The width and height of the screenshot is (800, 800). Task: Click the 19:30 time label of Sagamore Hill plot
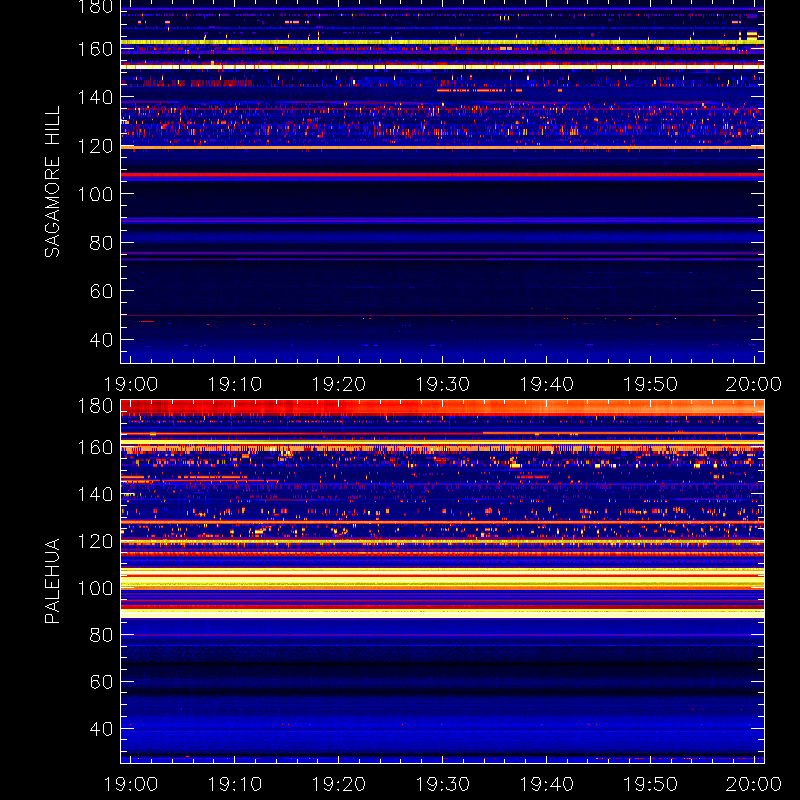pyautogui.click(x=442, y=384)
